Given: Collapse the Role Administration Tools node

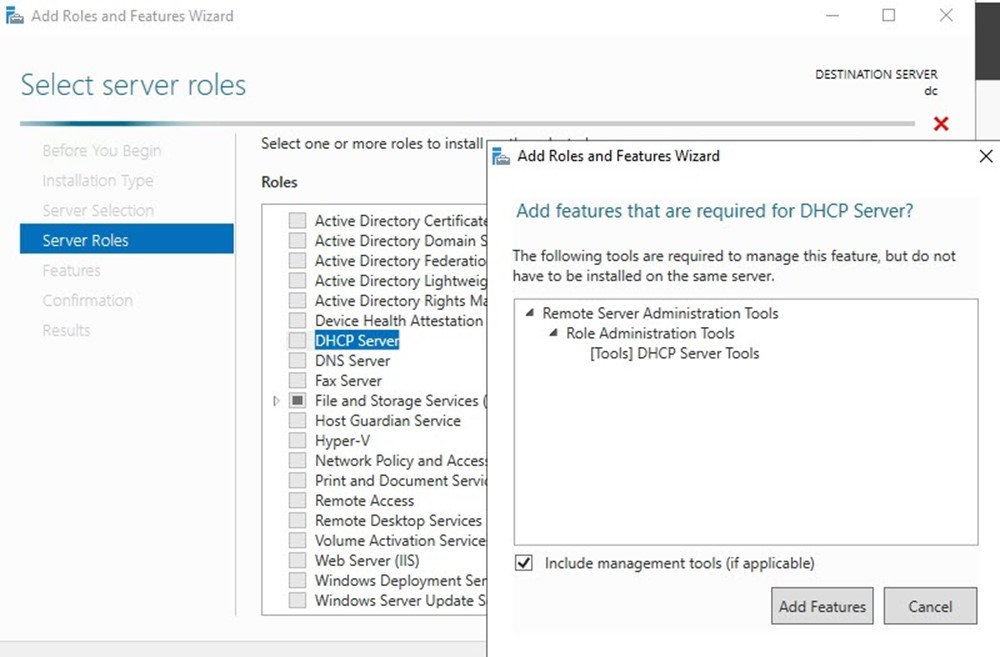Looking at the screenshot, I should (x=554, y=333).
